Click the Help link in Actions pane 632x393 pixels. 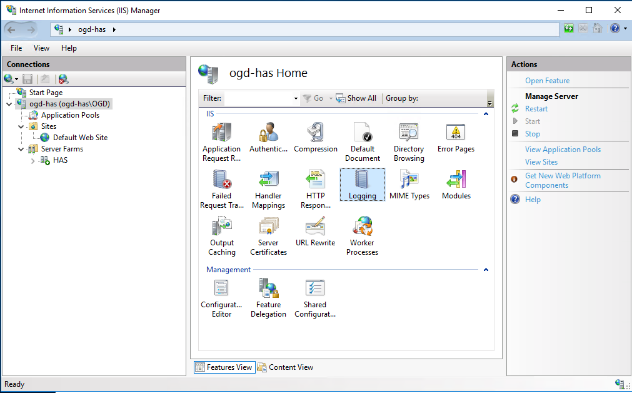point(532,200)
